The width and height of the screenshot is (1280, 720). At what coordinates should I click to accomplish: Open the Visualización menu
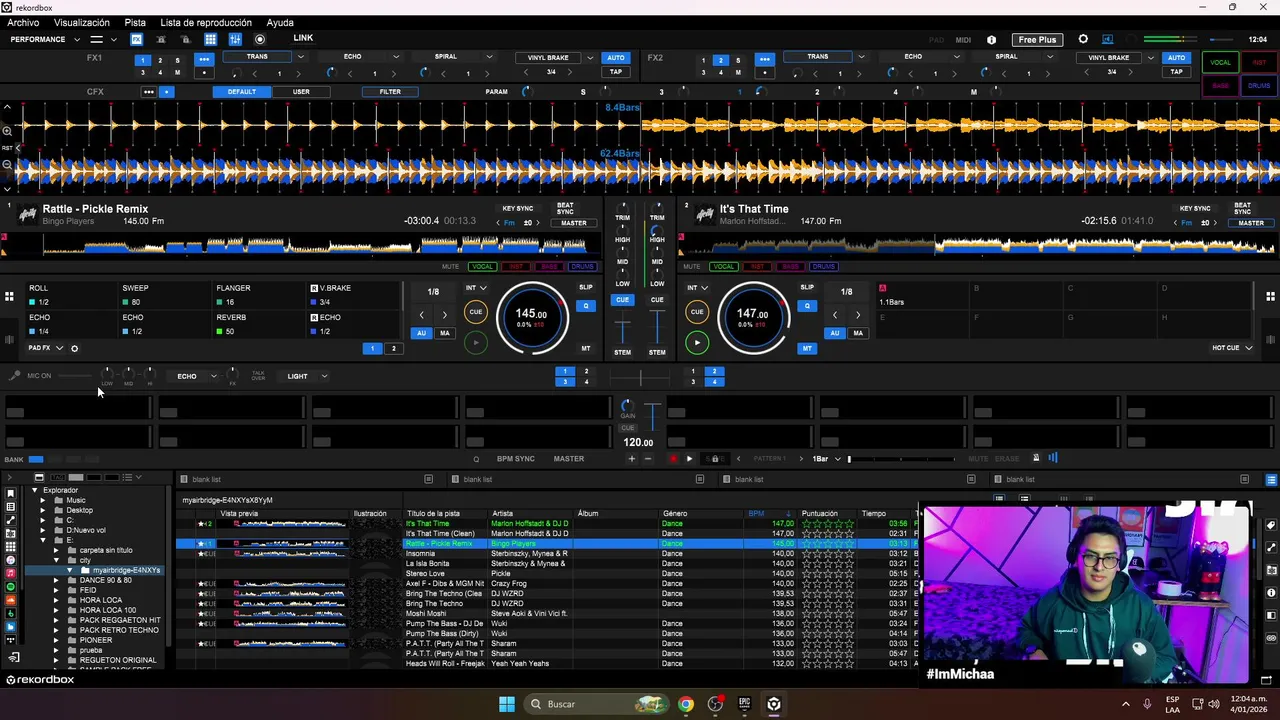(x=82, y=23)
